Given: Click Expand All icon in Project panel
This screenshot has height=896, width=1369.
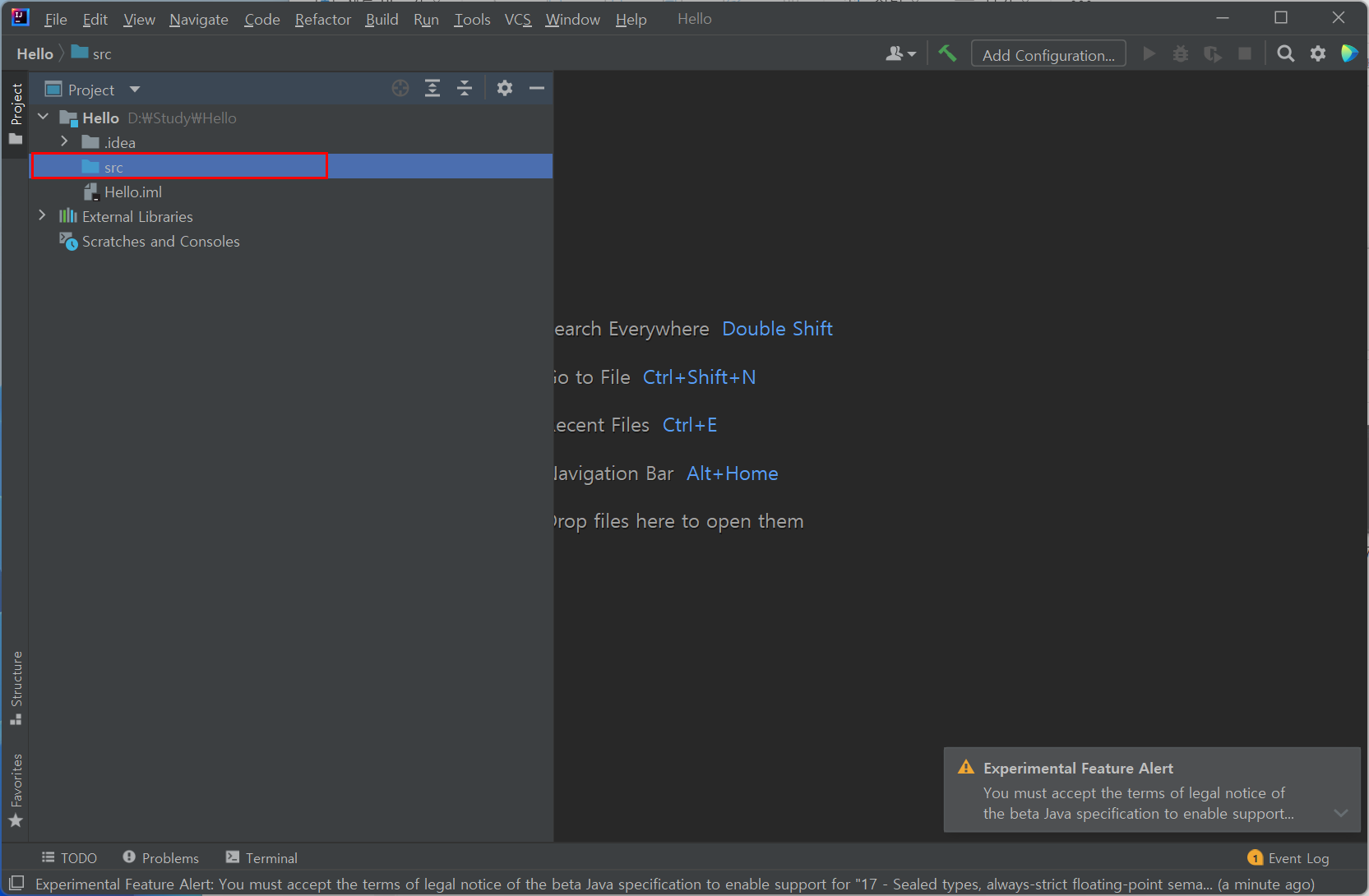Looking at the screenshot, I should click(432, 89).
